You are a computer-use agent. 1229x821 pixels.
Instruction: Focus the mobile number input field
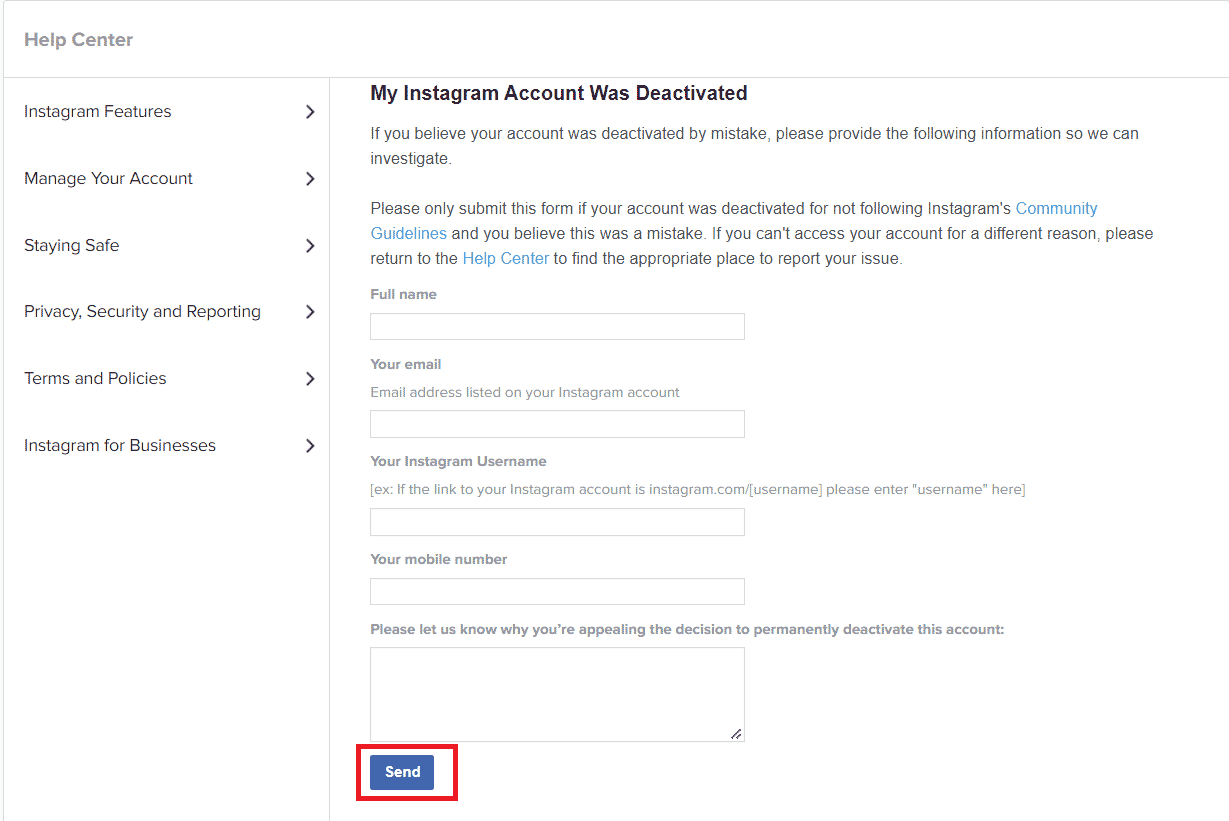pyautogui.click(x=557, y=591)
